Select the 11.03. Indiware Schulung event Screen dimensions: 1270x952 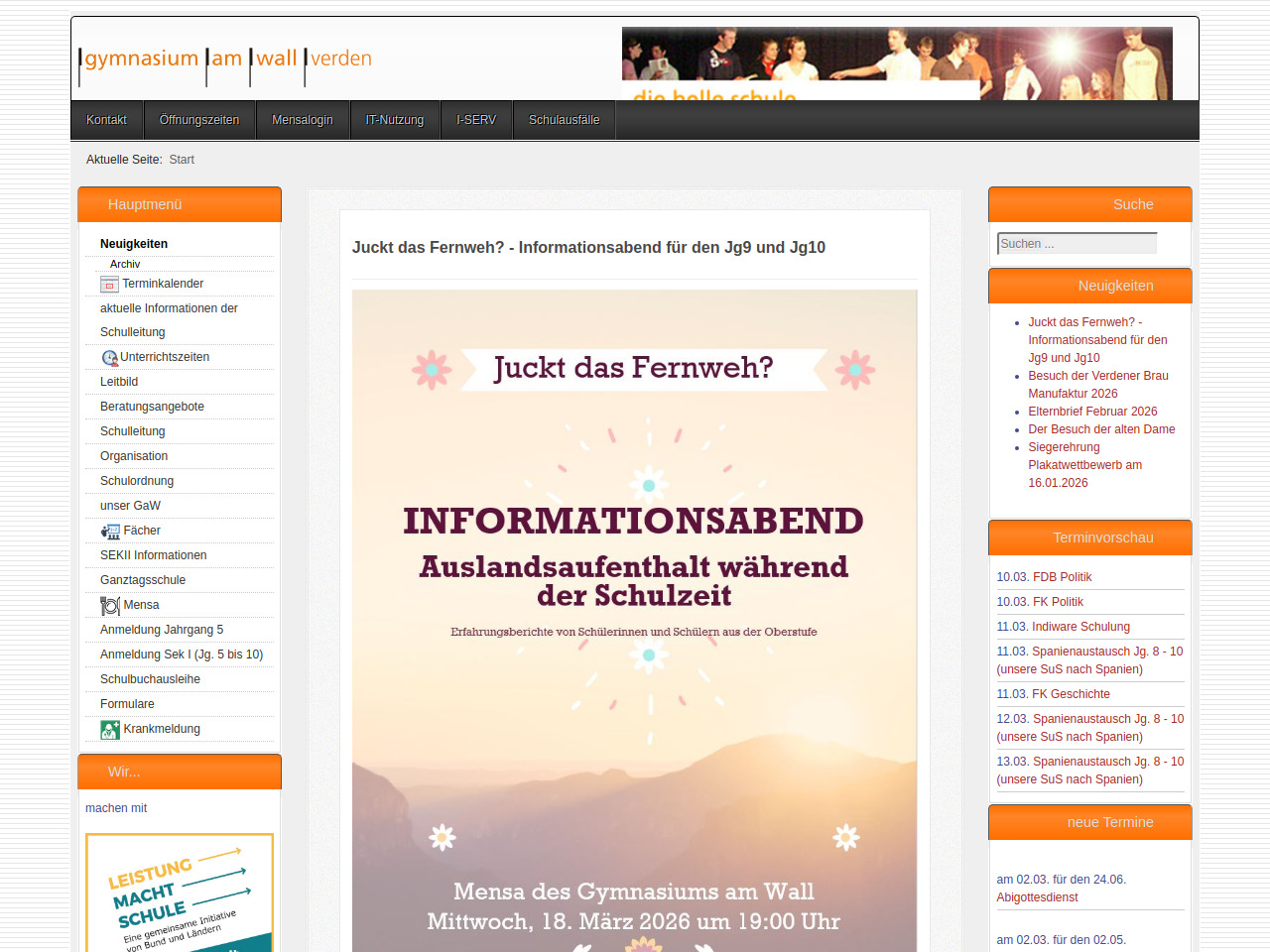[x=1063, y=627]
